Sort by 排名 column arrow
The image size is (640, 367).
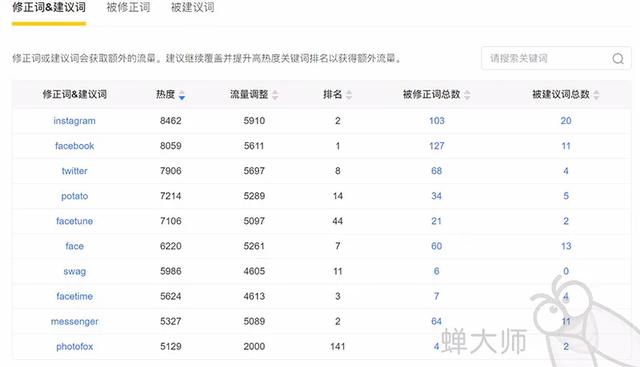pos(349,95)
